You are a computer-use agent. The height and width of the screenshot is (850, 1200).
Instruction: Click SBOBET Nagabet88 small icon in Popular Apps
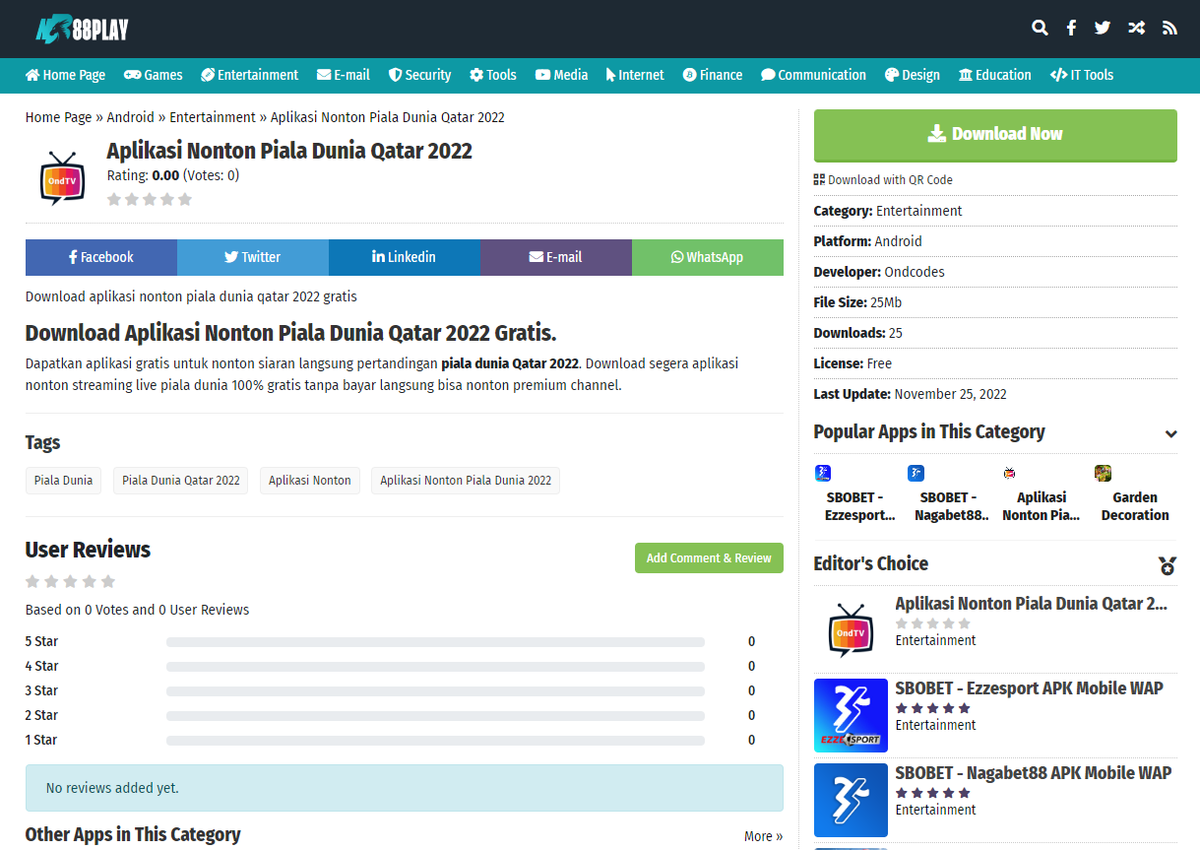916,473
